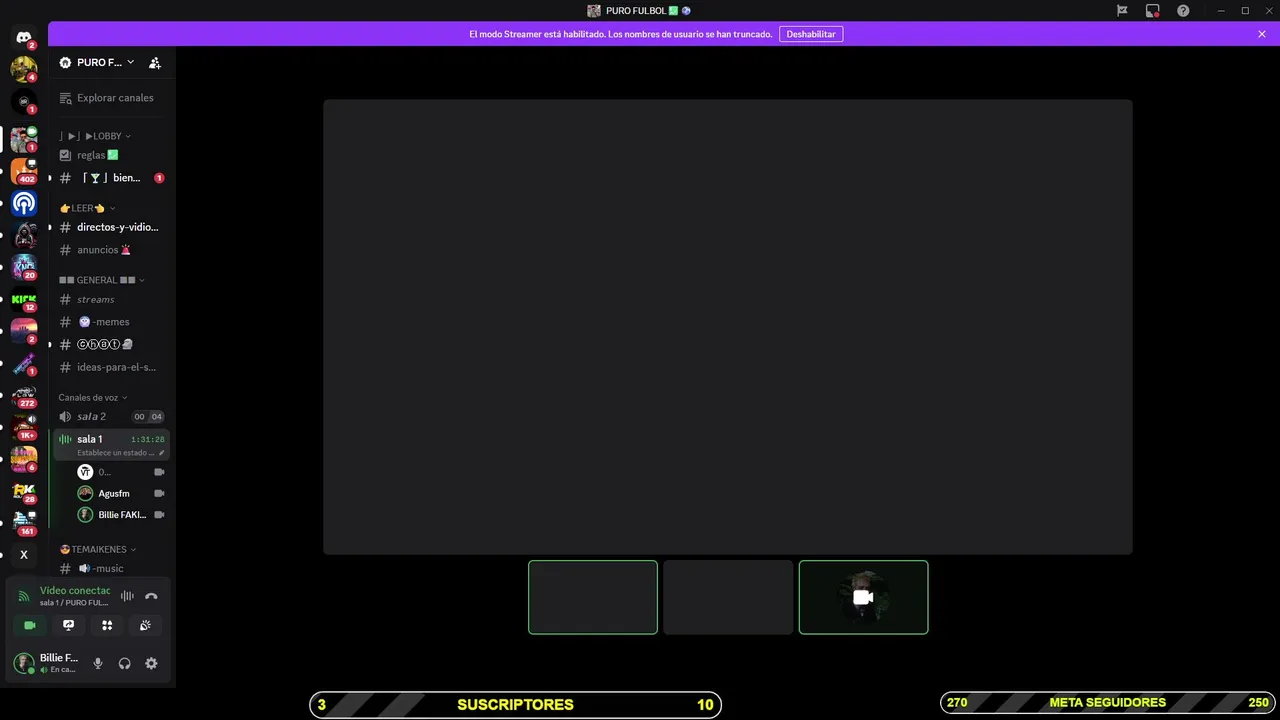Open the soundboard button
Viewport: 1280px width, 720px height.
coord(145,625)
